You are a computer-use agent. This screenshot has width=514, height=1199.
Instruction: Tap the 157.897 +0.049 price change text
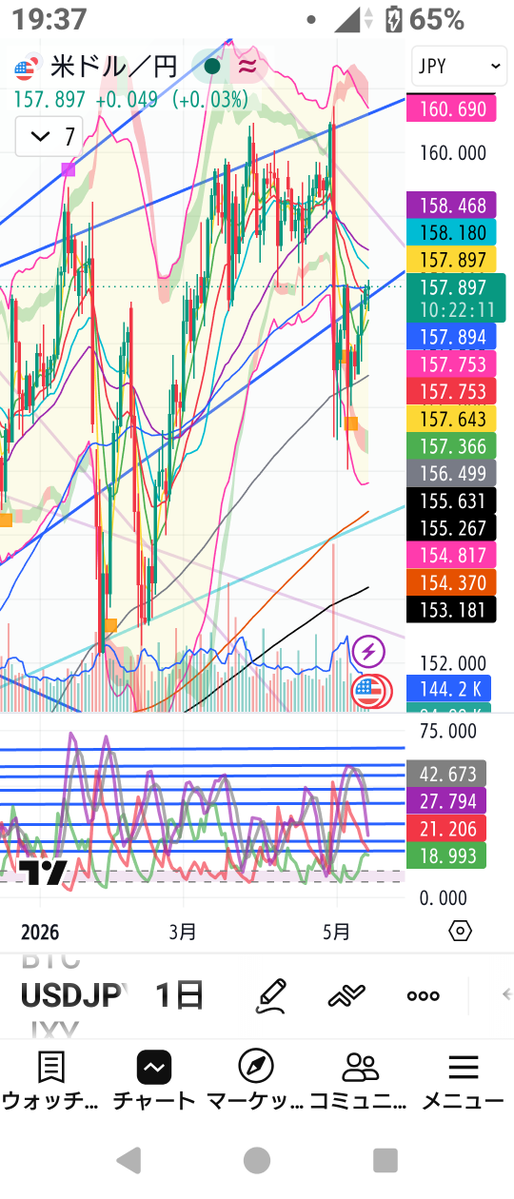[131, 99]
